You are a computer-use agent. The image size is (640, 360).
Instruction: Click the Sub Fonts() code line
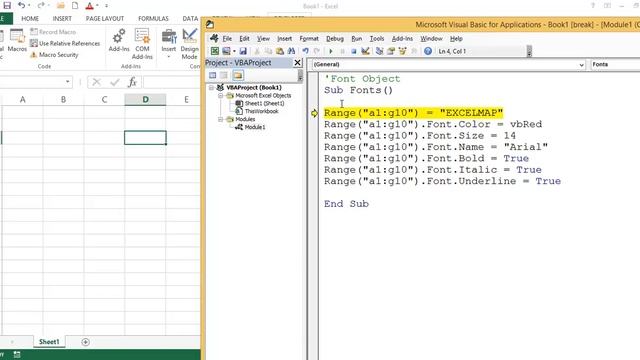click(358, 90)
